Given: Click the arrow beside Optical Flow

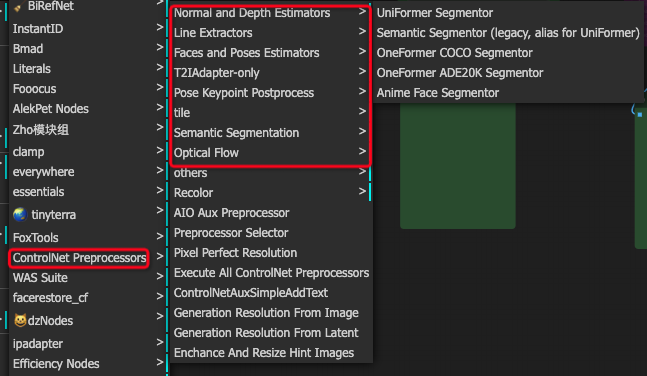Looking at the screenshot, I should 362,151.
